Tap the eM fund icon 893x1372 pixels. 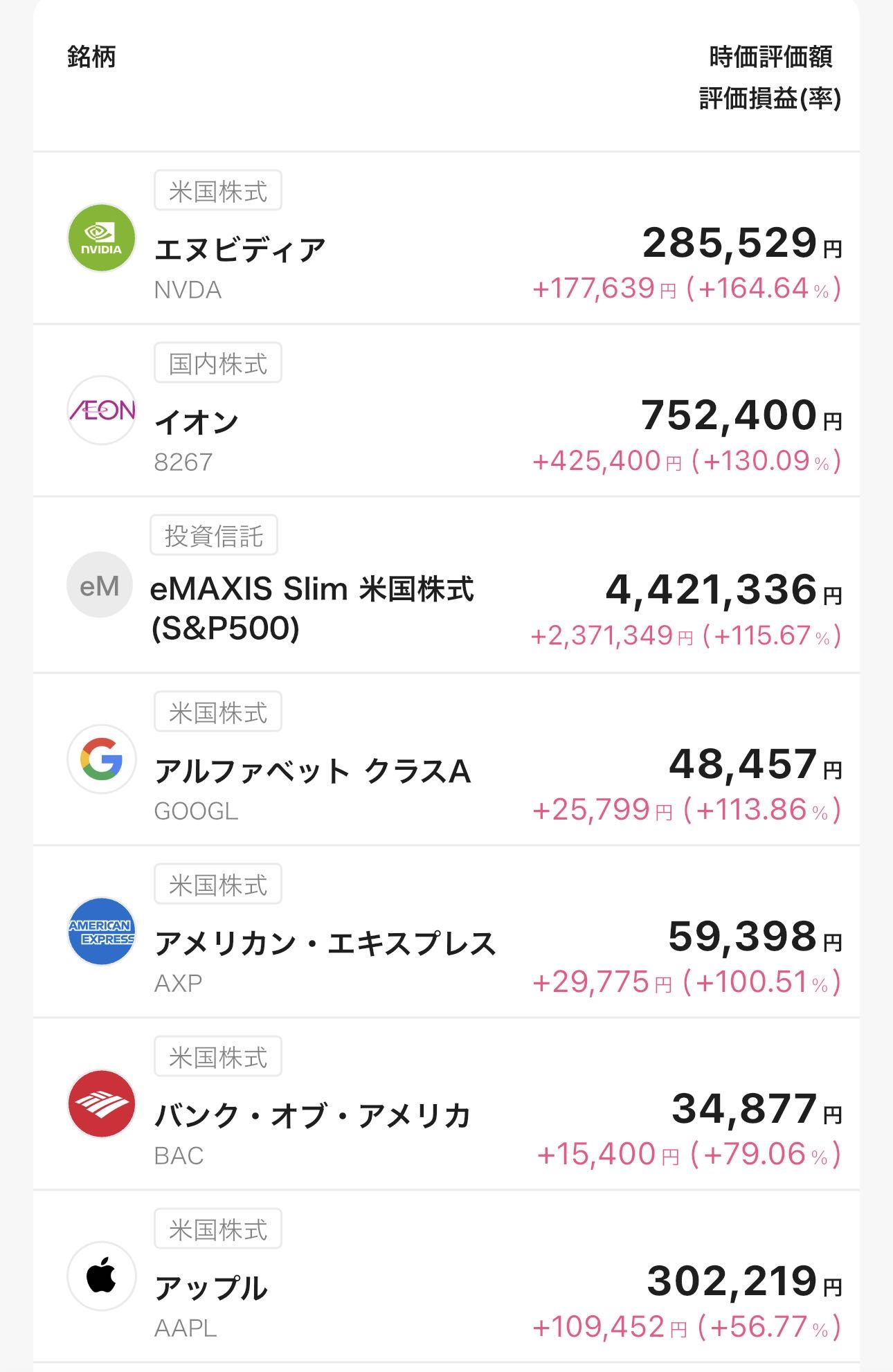(100, 585)
